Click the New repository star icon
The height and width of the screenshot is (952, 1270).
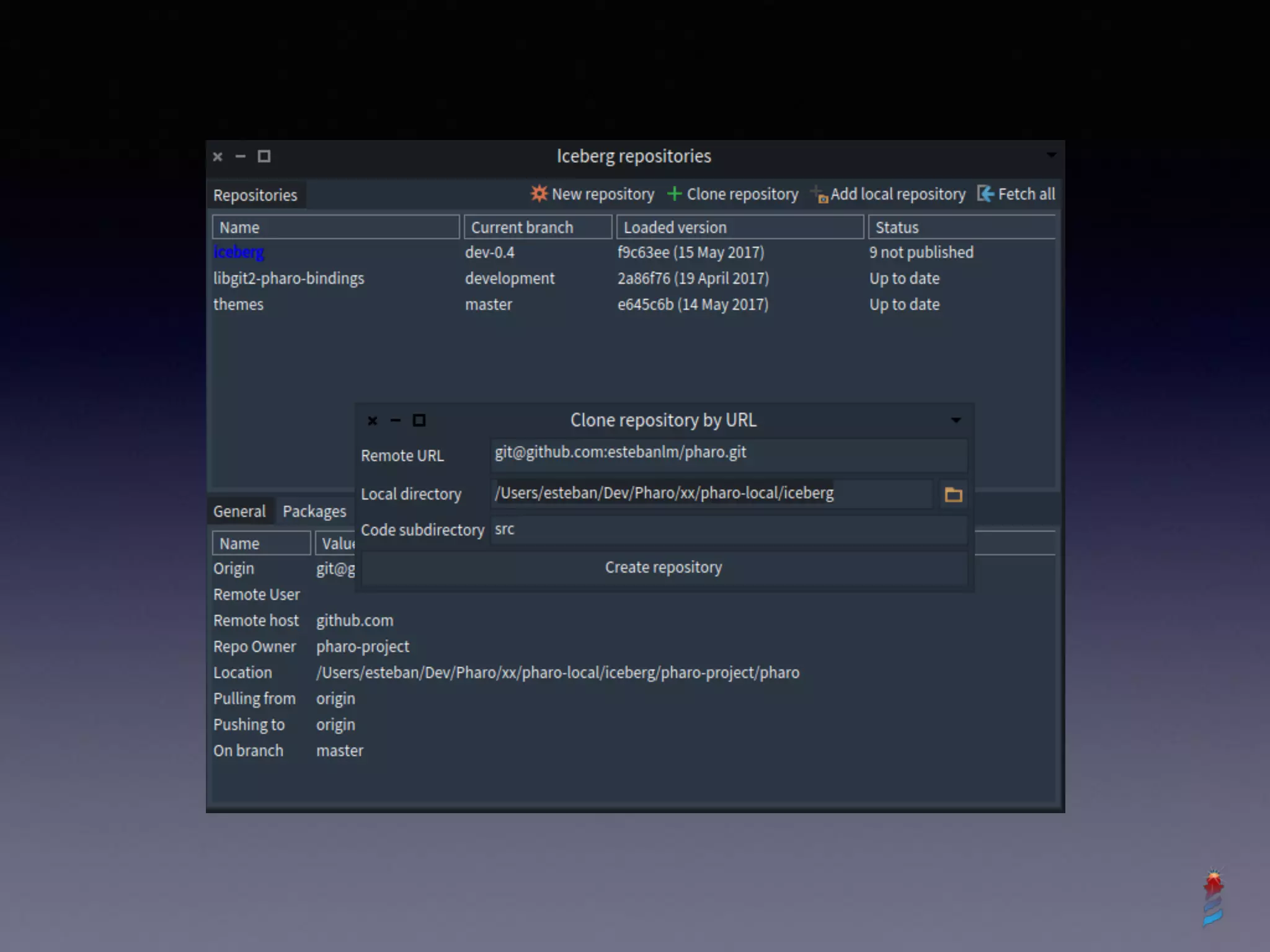click(538, 193)
